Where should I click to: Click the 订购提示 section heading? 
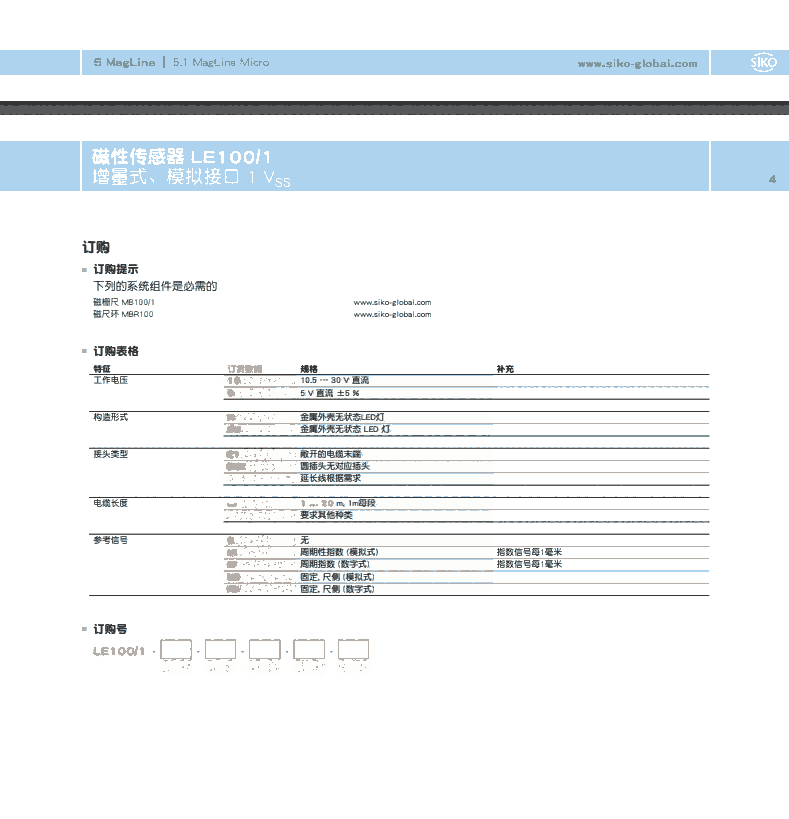(115, 270)
